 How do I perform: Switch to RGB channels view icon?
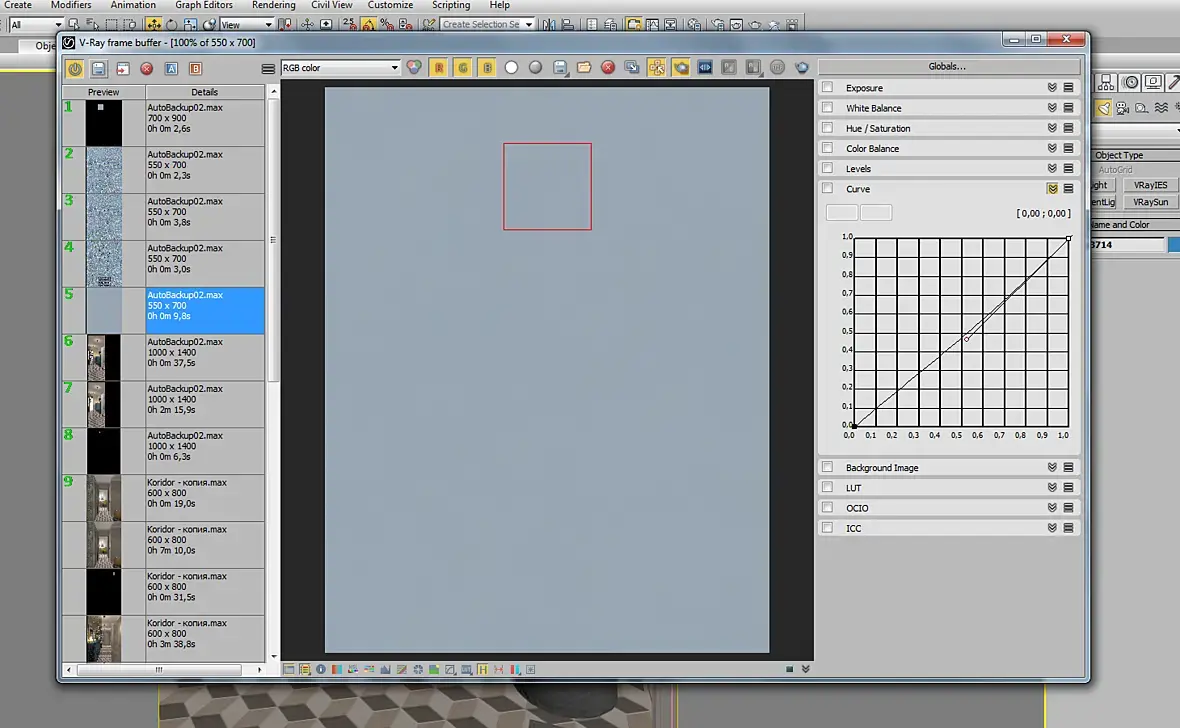(x=414, y=68)
